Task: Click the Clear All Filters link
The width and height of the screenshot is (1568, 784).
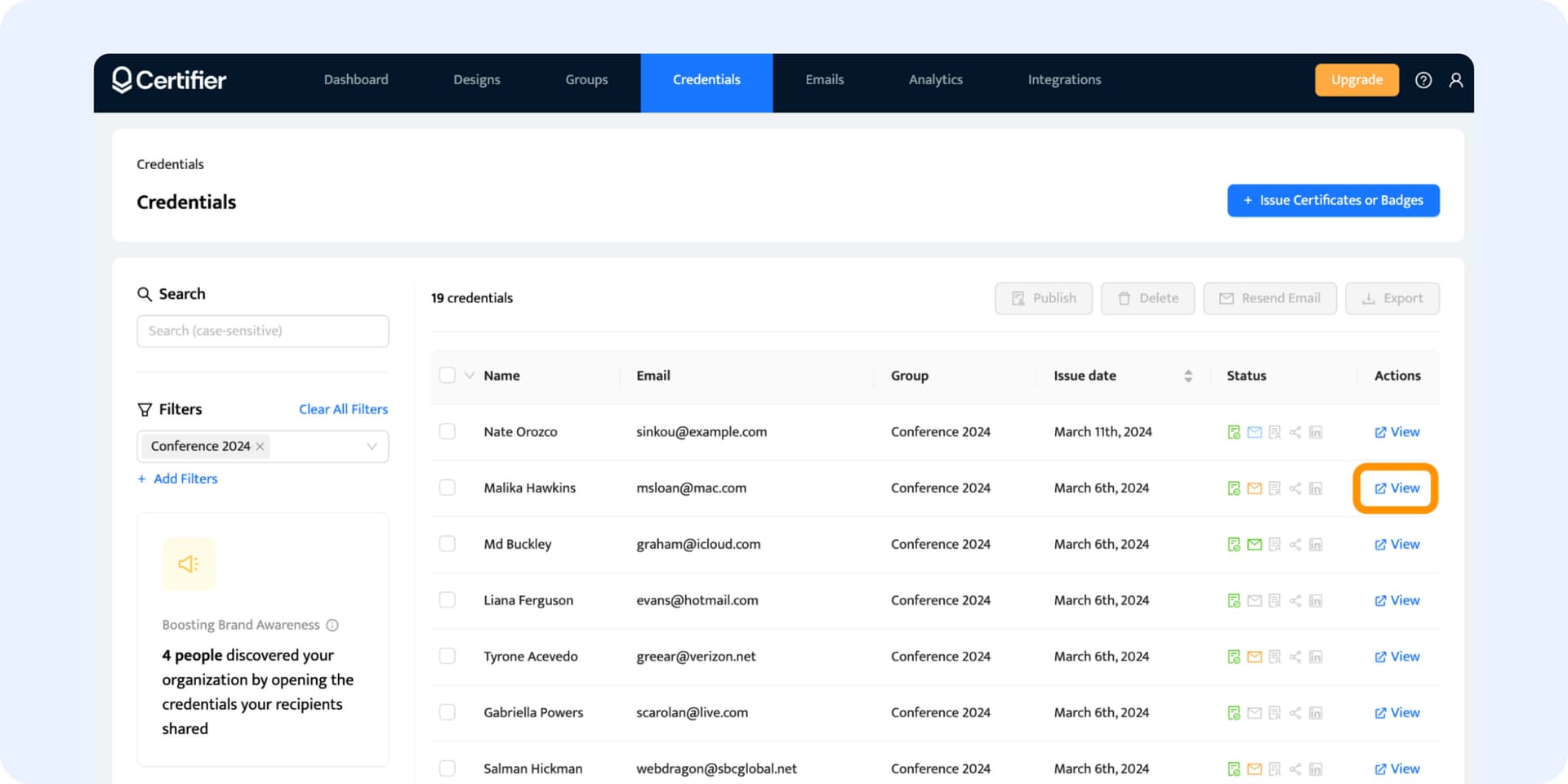Action: (342, 408)
